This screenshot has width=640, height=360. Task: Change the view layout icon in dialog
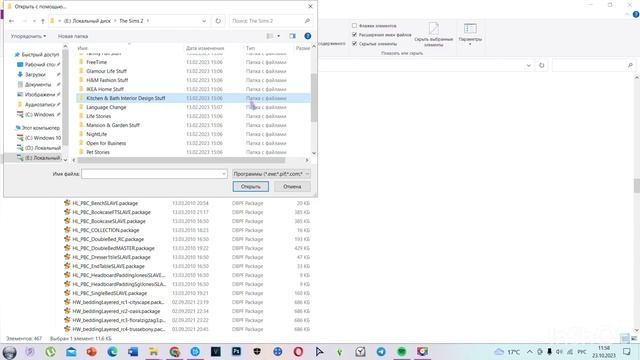pyautogui.click(x=270, y=36)
